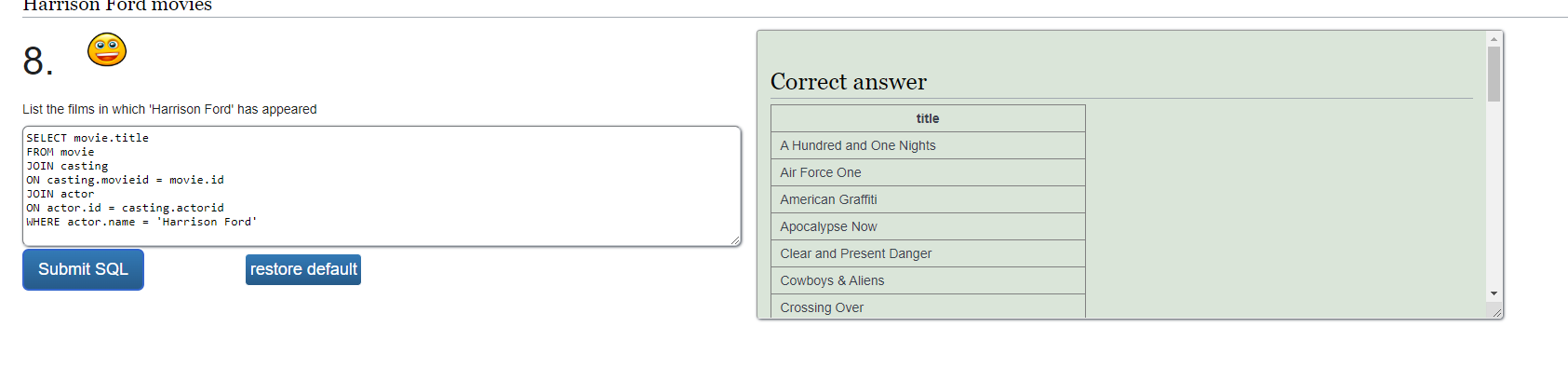Click the SQL textarea resize handle
The image size is (1568, 368).
(x=735, y=240)
